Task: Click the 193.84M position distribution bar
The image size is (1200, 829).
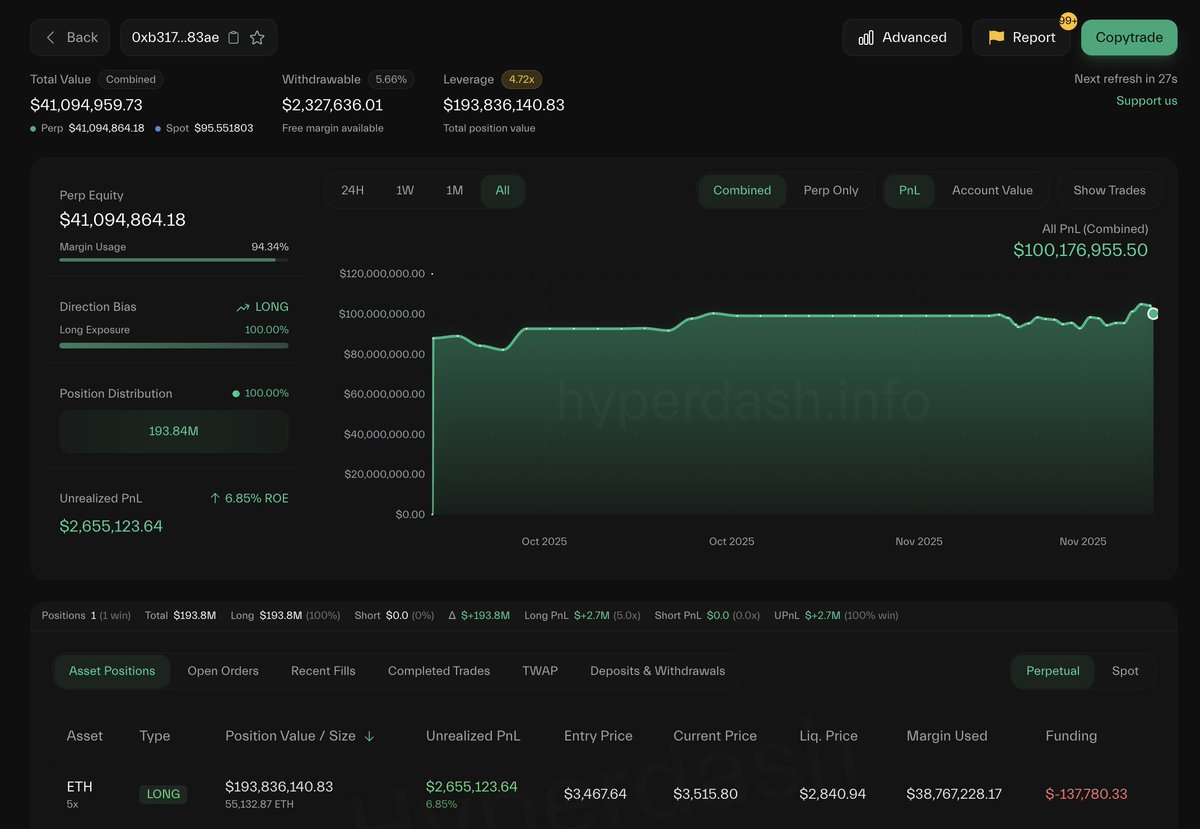Action: [x=173, y=431]
